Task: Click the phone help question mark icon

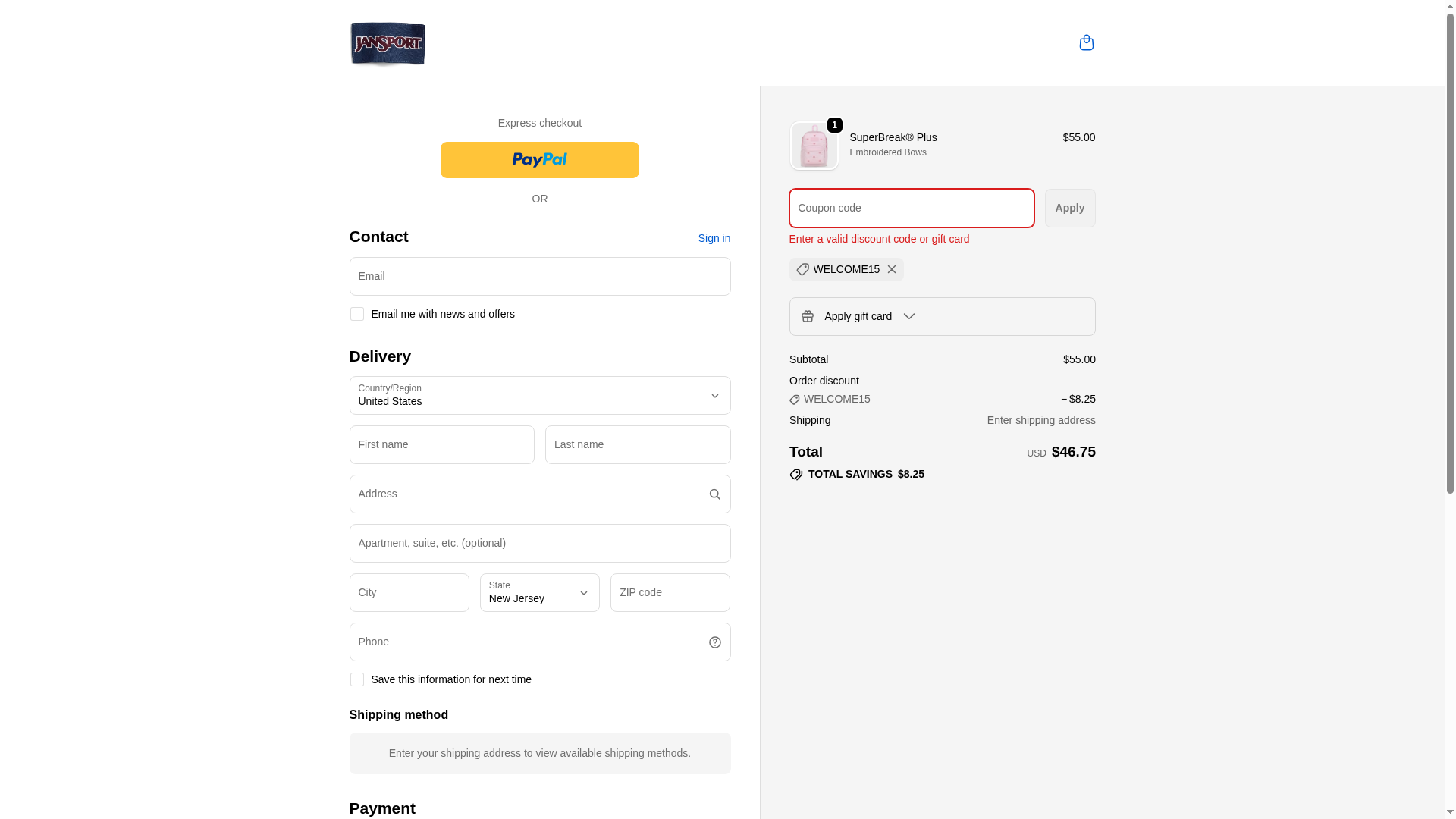Action: (714, 642)
